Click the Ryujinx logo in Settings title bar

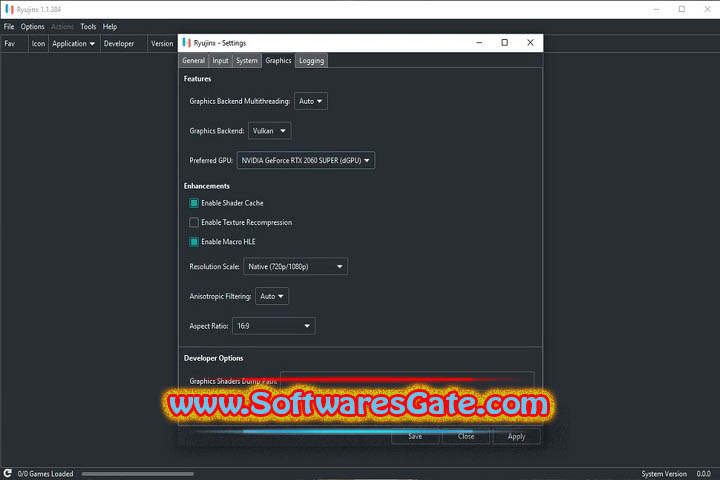(x=186, y=43)
